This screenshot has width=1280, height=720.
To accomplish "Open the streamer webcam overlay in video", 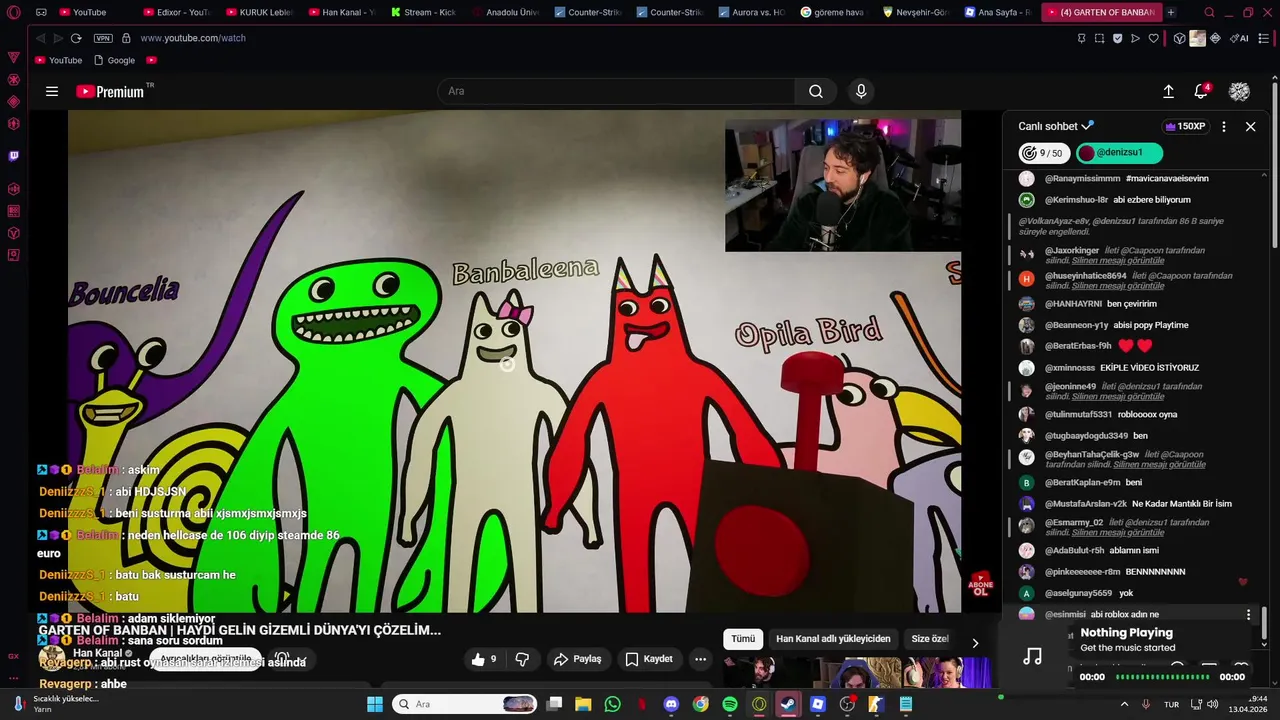I will [x=843, y=185].
